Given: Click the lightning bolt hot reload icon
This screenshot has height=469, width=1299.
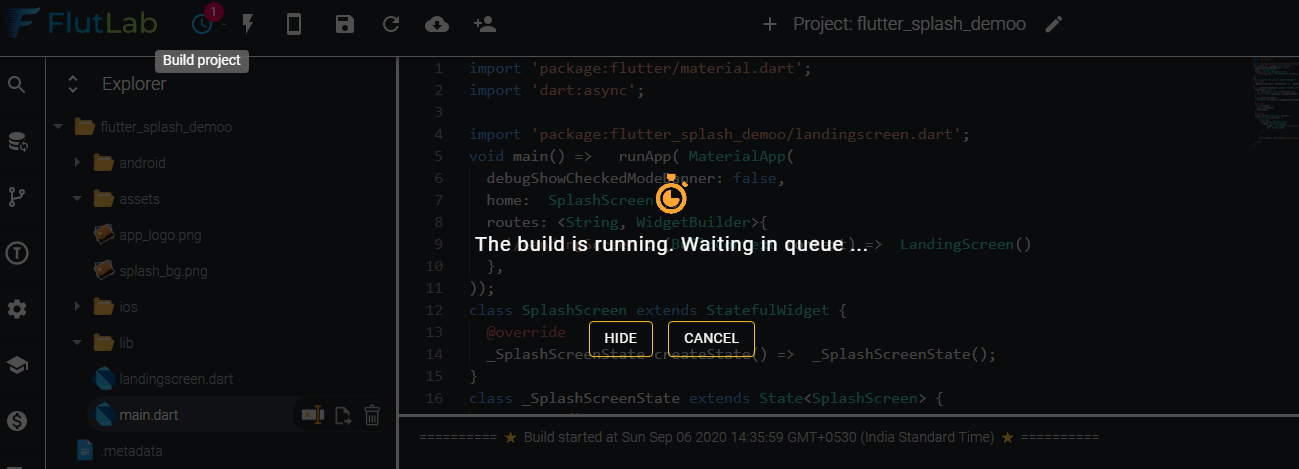Looking at the screenshot, I should pos(248,24).
